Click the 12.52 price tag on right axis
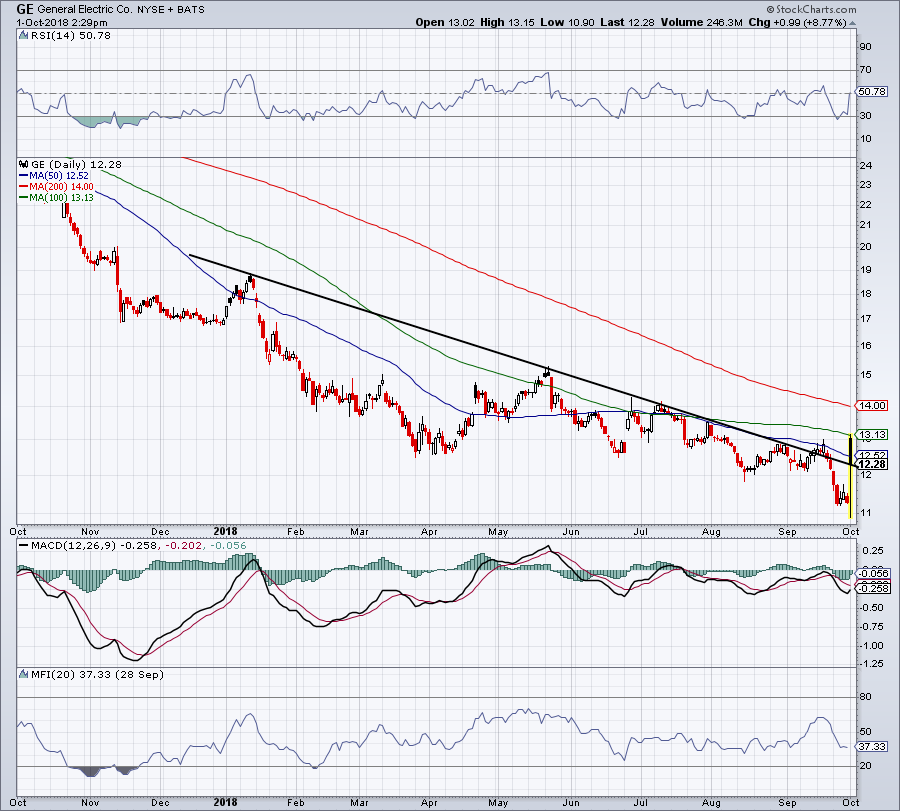The width and height of the screenshot is (900, 811). point(872,455)
